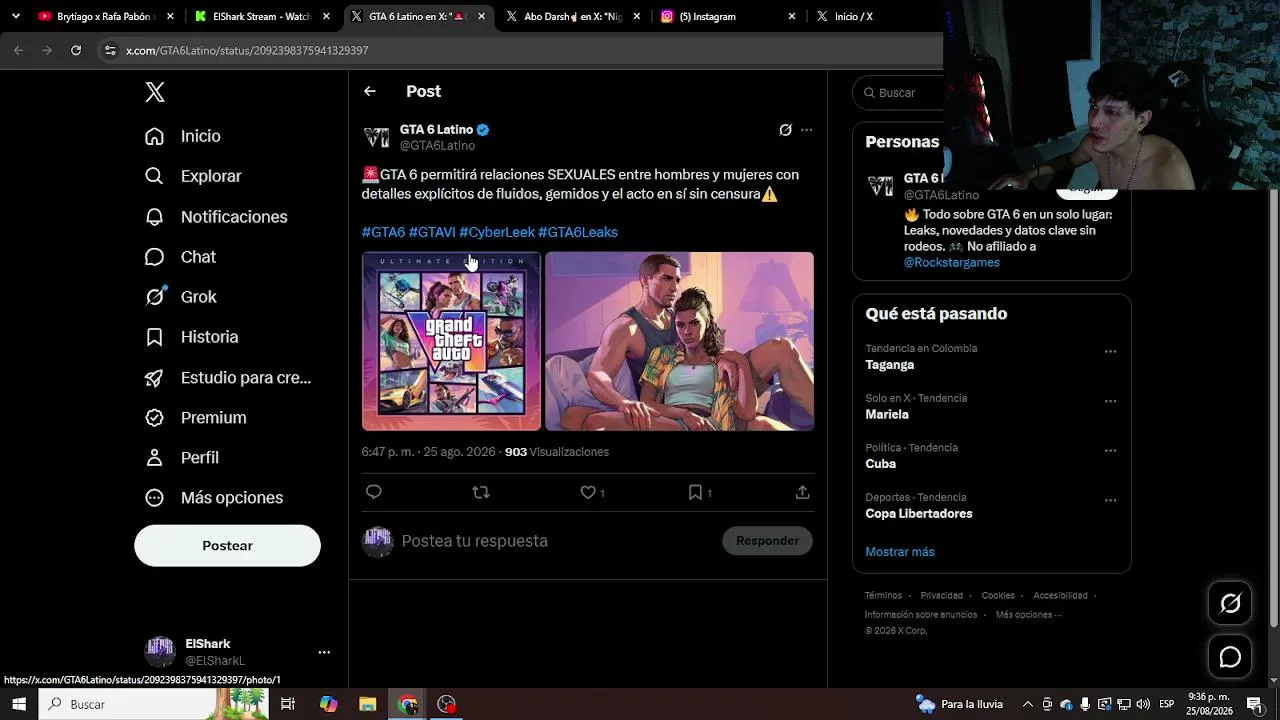The image size is (1280, 720).
Task: Bookmark the GTA 6 Latino post
Action: (695, 492)
